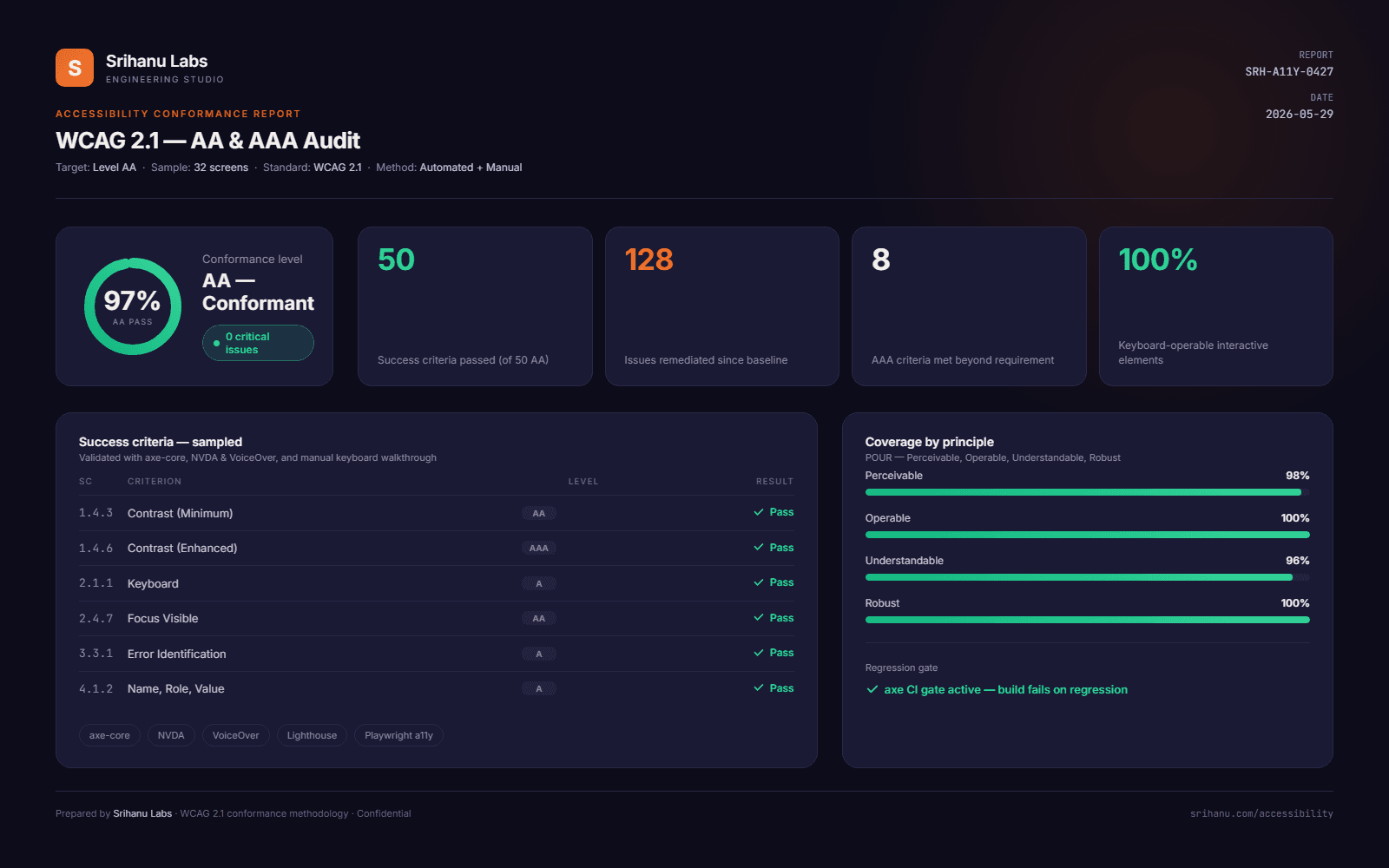1389x868 pixels.
Task: Click the VoiceOver tool chip
Action: (x=236, y=735)
